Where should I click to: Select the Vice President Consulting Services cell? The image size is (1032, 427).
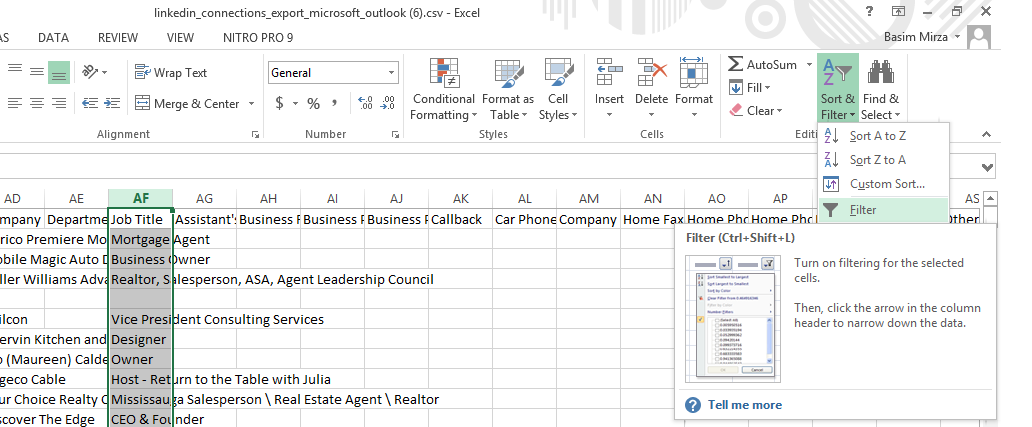point(141,320)
